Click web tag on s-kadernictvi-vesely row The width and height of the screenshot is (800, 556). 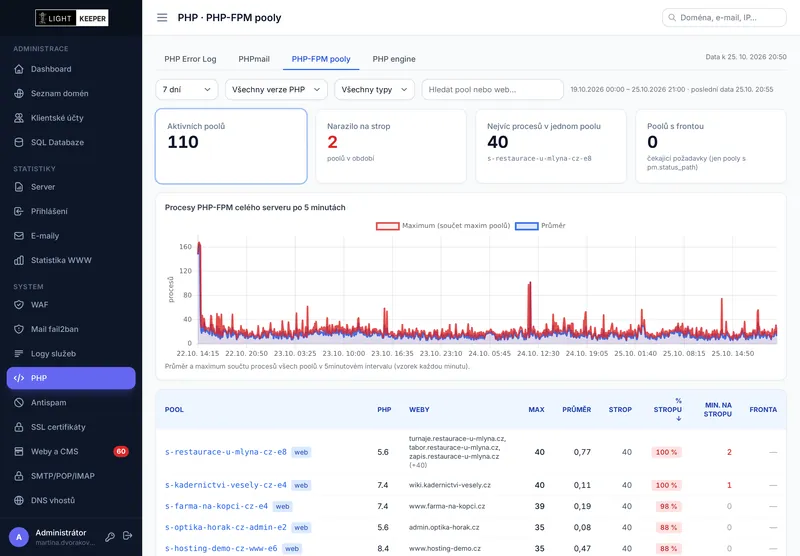click(x=301, y=485)
